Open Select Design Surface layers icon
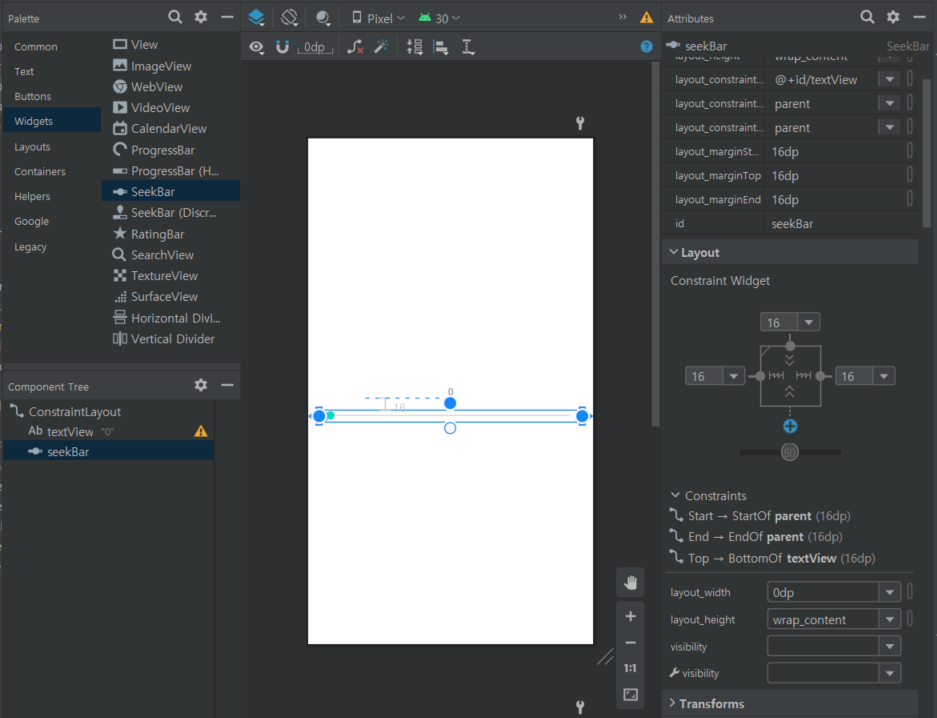This screenshot has width=937, height=718. 256,17
